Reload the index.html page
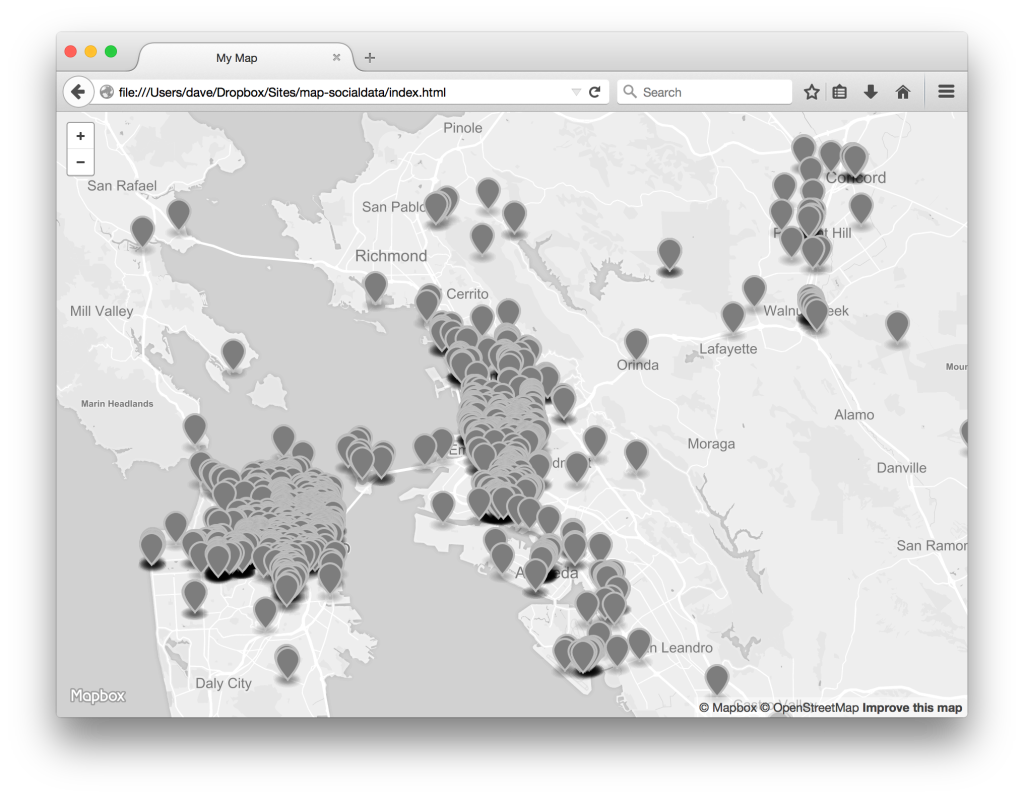The image size is (1024, 798). pos(595,91)
